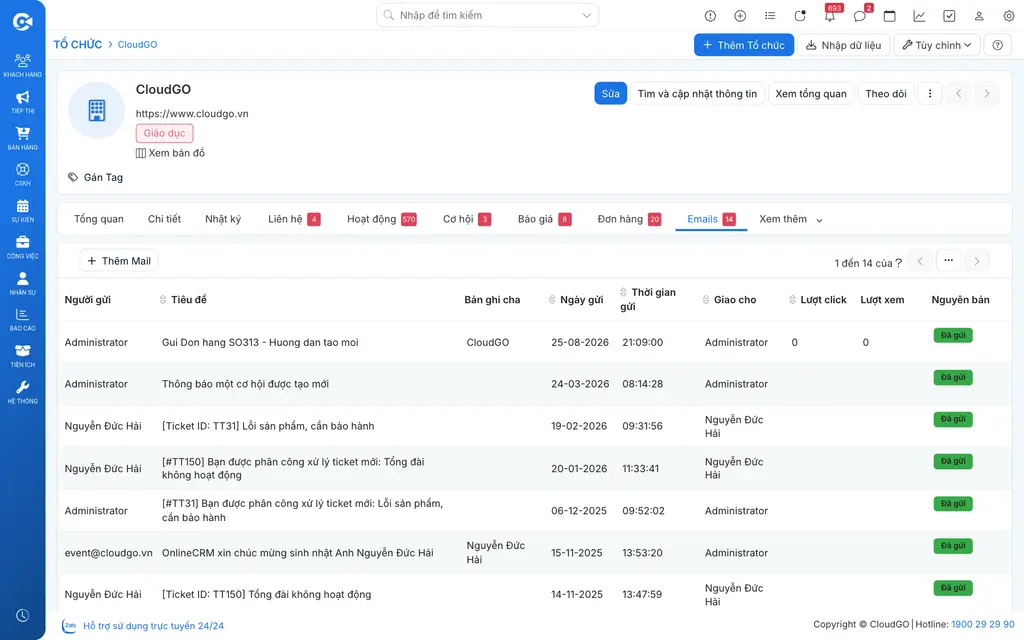Go to next organization record arrow
Screen dimensions: 1024x640
[987, 93]
